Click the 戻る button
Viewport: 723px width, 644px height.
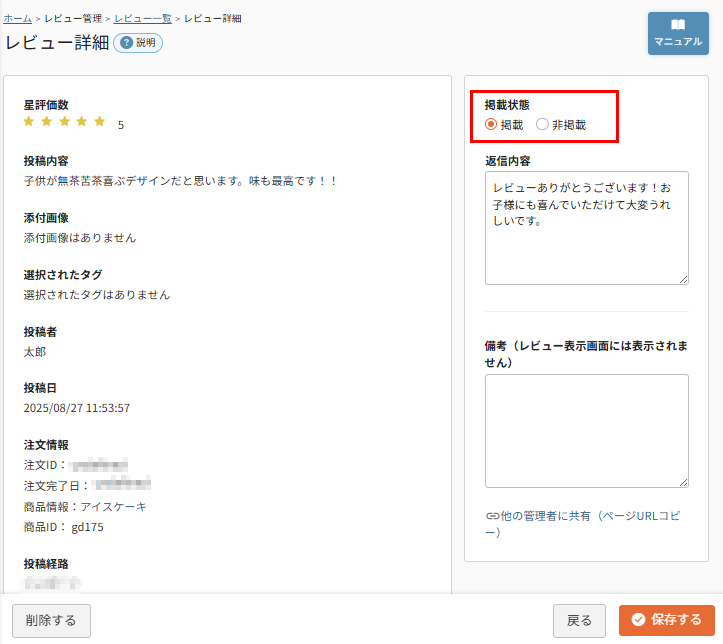(x=579, y=620)
